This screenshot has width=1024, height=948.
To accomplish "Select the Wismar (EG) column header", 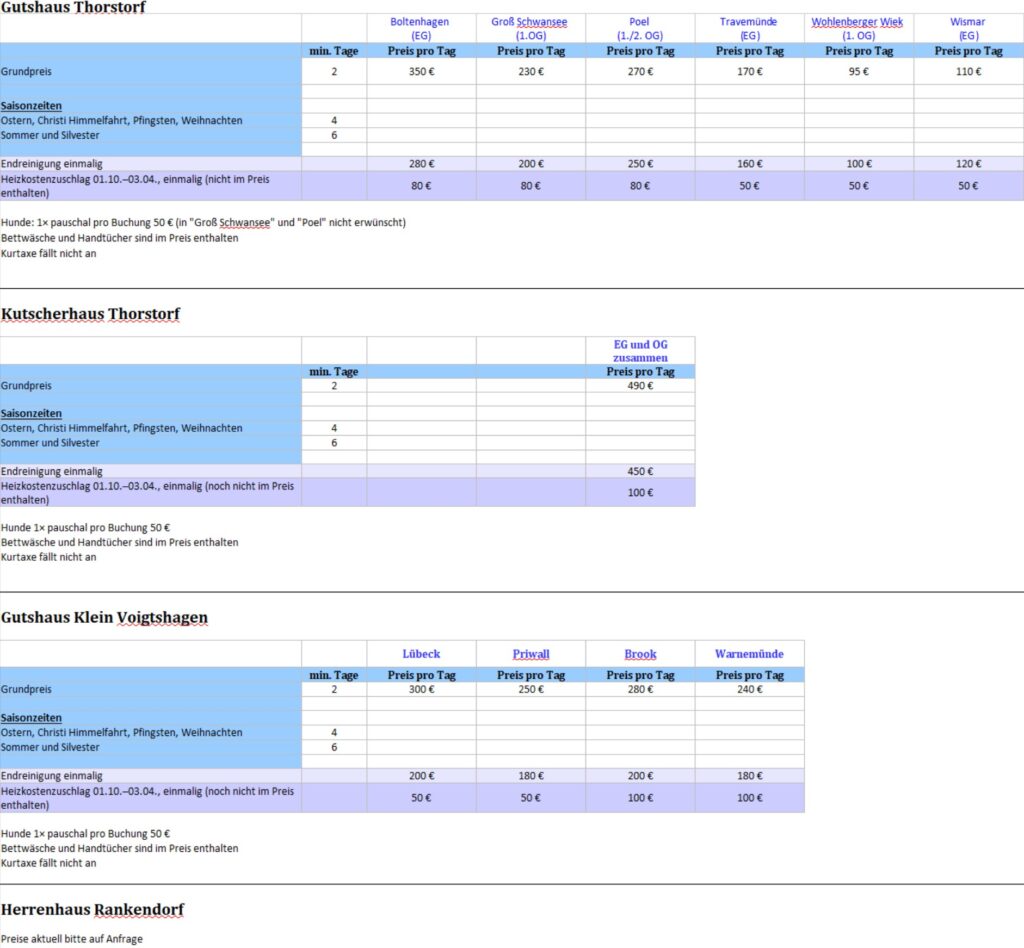I will click(968, 28).
